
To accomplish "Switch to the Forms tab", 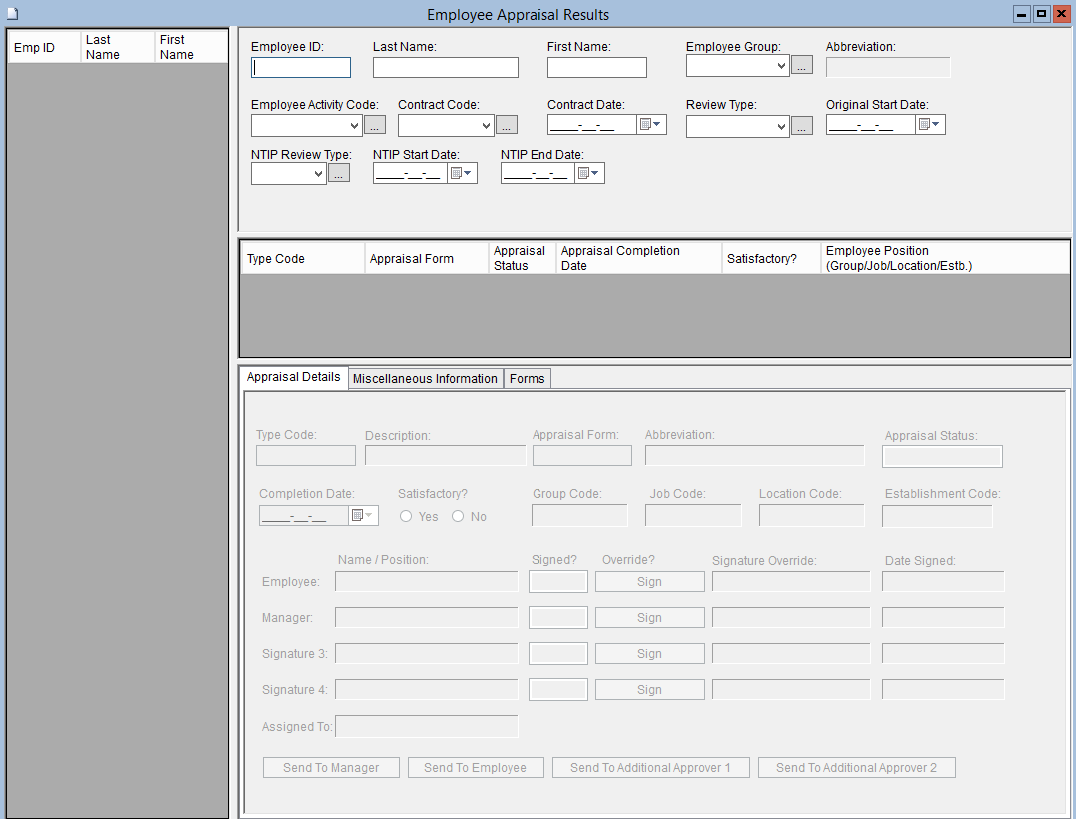I will click(527, 379).
